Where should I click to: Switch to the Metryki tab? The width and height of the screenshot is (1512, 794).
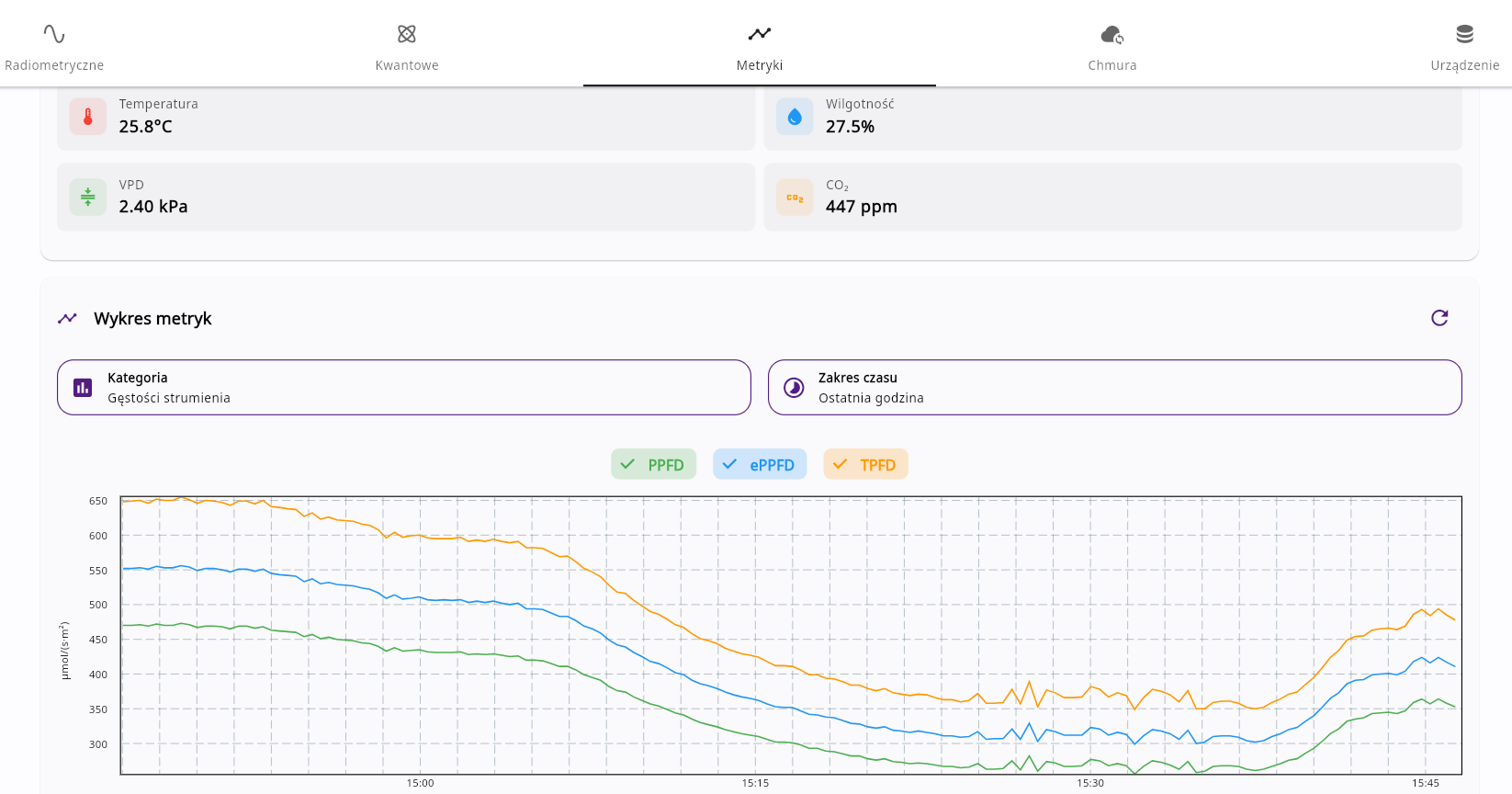(x=759, y=46)
